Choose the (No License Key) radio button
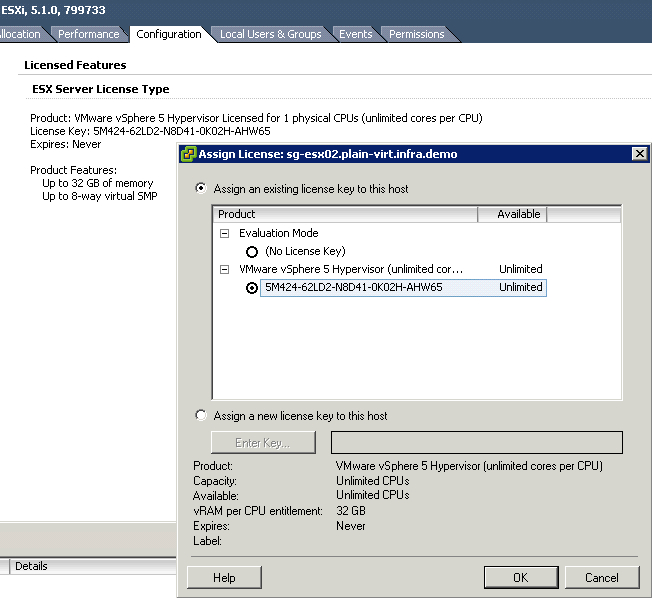The width and height of the screenshot is (652, 598). tap(252, 252)
